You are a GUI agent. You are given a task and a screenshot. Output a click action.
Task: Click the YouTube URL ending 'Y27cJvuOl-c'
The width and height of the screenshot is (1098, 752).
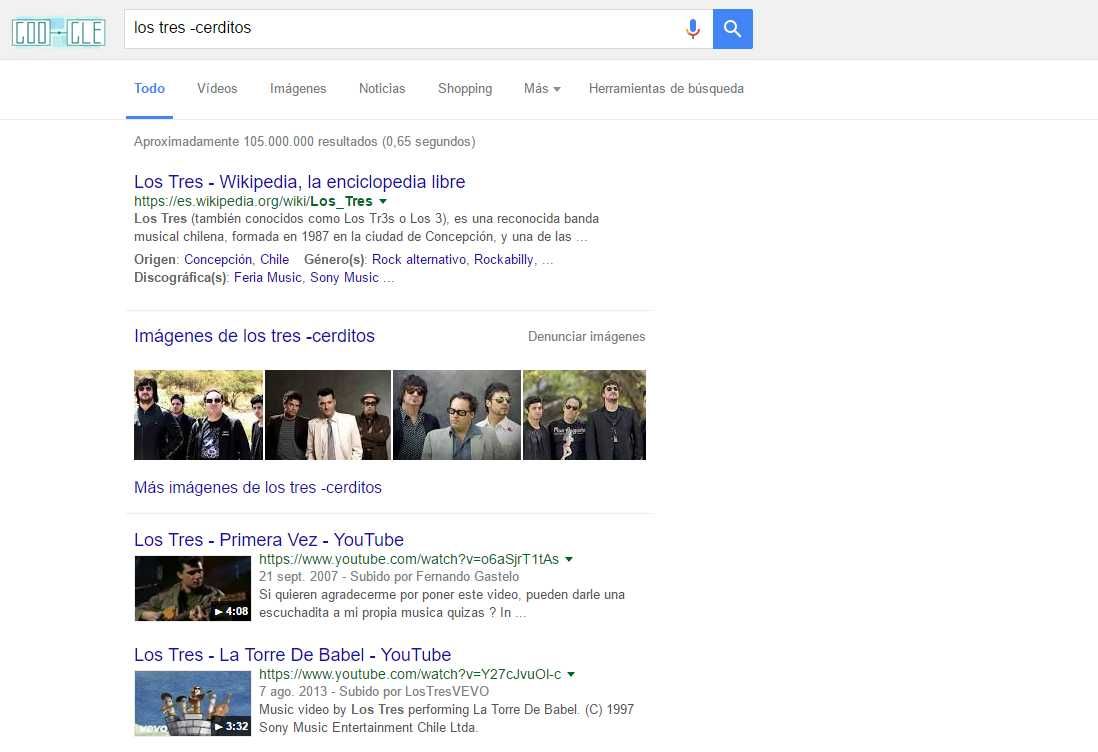[410, 674]
